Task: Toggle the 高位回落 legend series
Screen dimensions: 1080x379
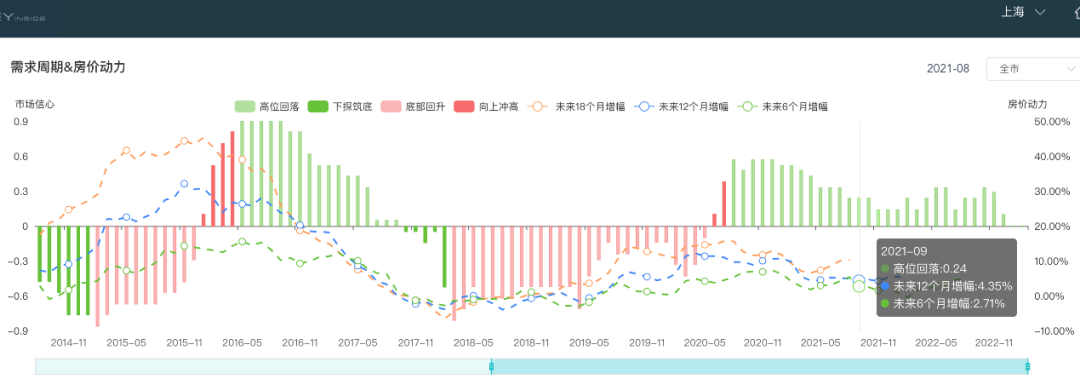Action: (267, 107)
